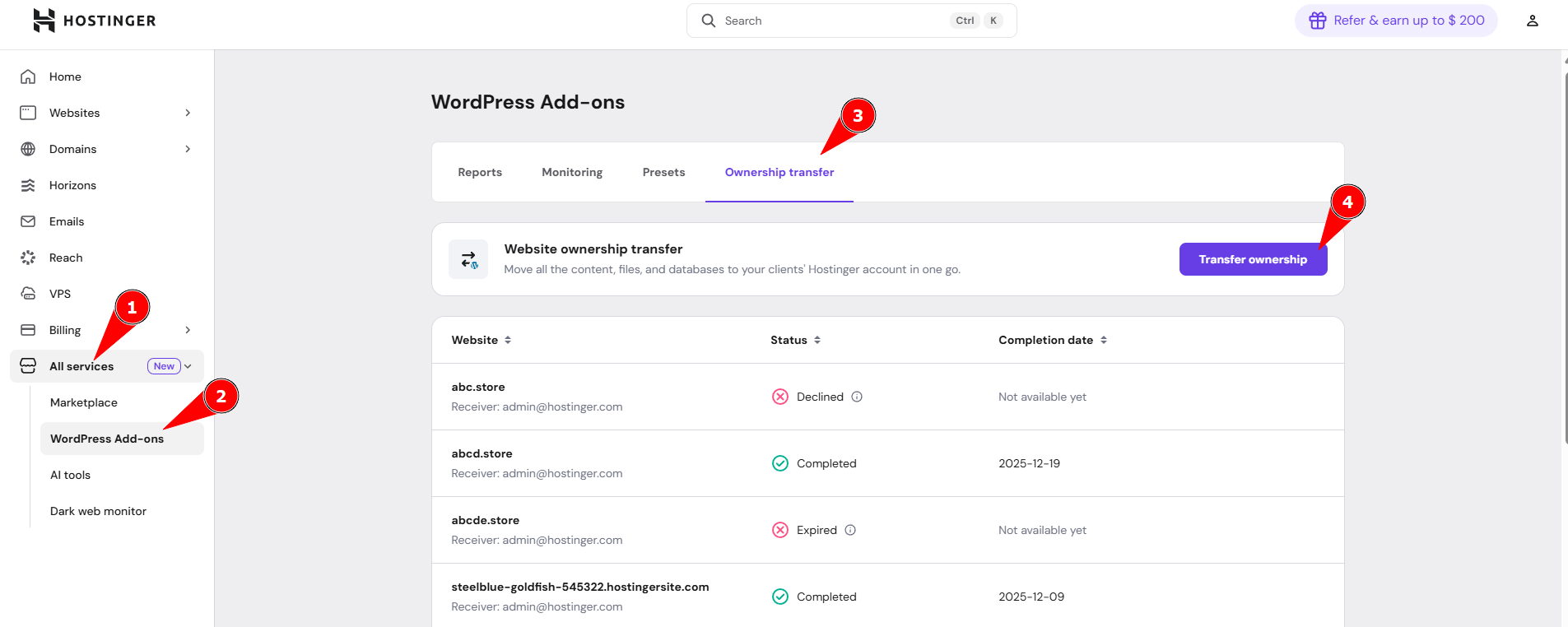1568x627 pixels.
Task: Click the Horizons sidebar icon
Action: click(x=28, y=185)
